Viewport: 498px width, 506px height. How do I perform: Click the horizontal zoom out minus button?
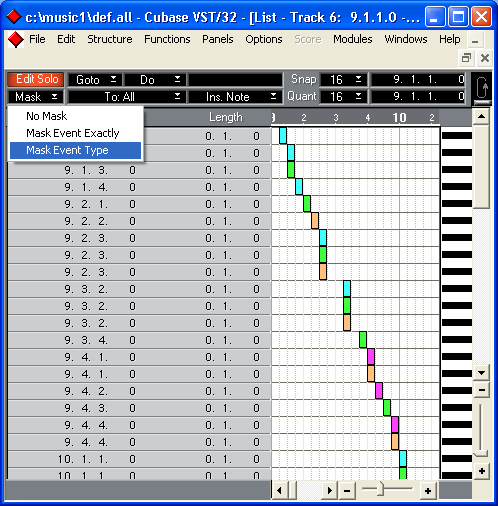click(x=347, y=491)
